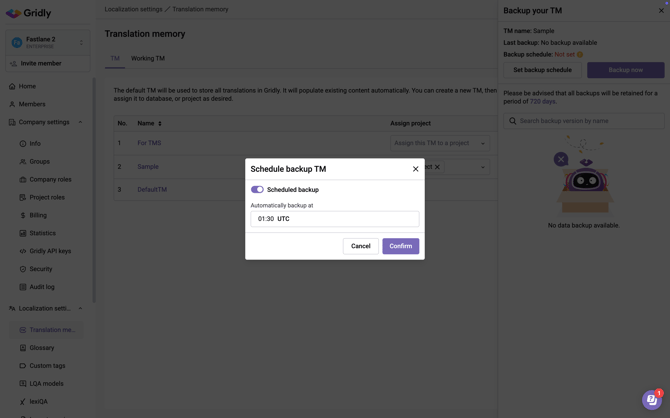Image resolution: width=670 pixels, height=418 pixels.
Task: Open the Statistics page
Action: coord(42,233)
